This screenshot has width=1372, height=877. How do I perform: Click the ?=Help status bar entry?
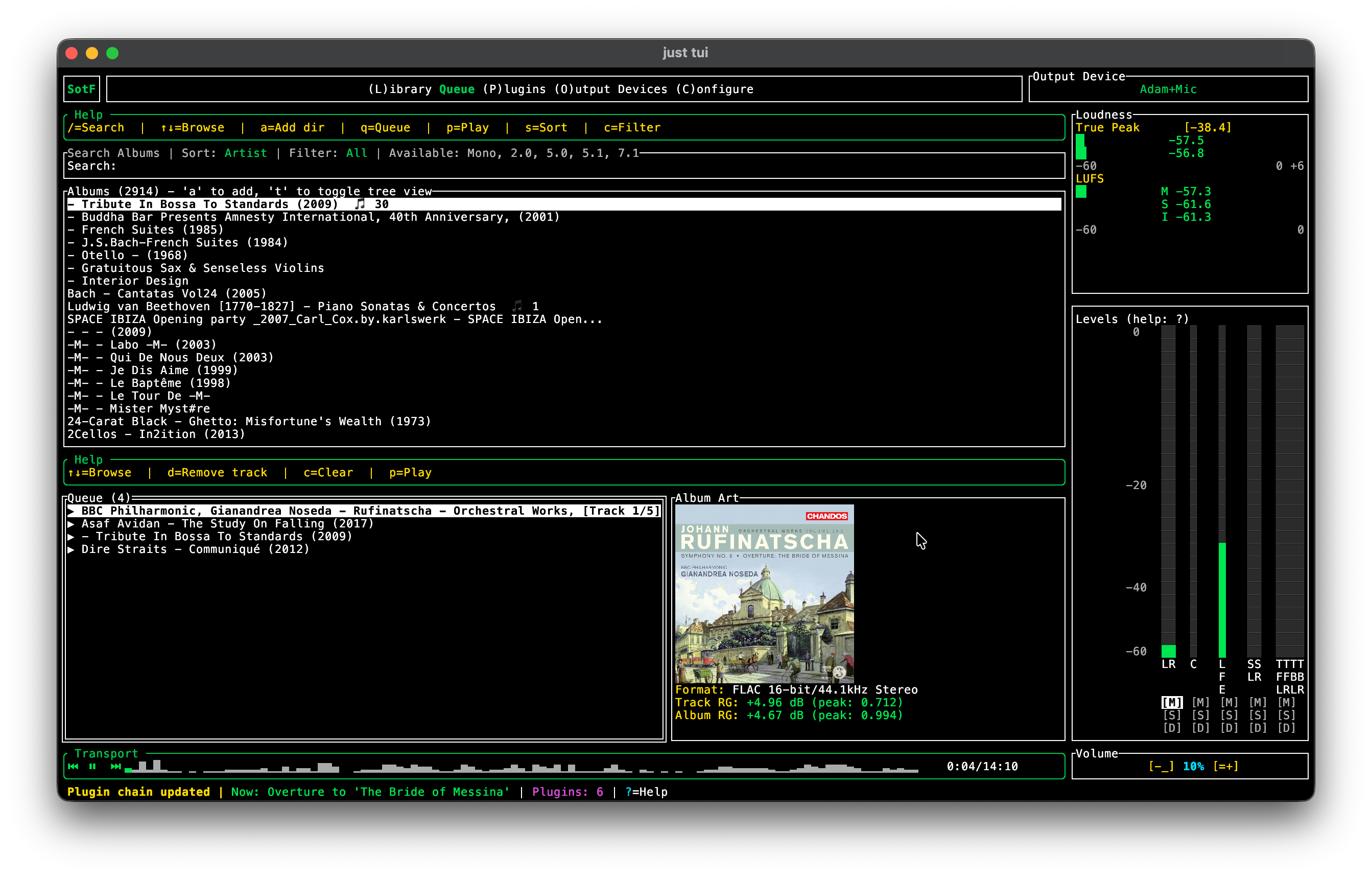pos(646,792)
